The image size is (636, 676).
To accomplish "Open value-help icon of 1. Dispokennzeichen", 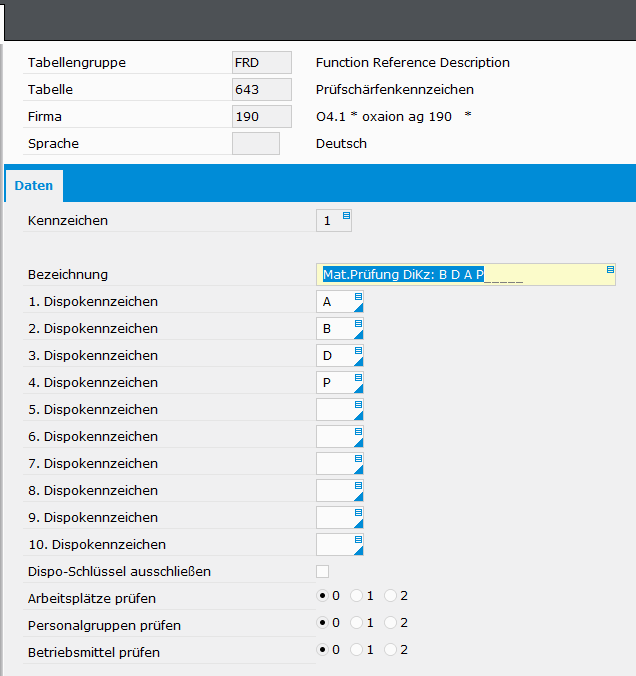I will tap(358, 297).
